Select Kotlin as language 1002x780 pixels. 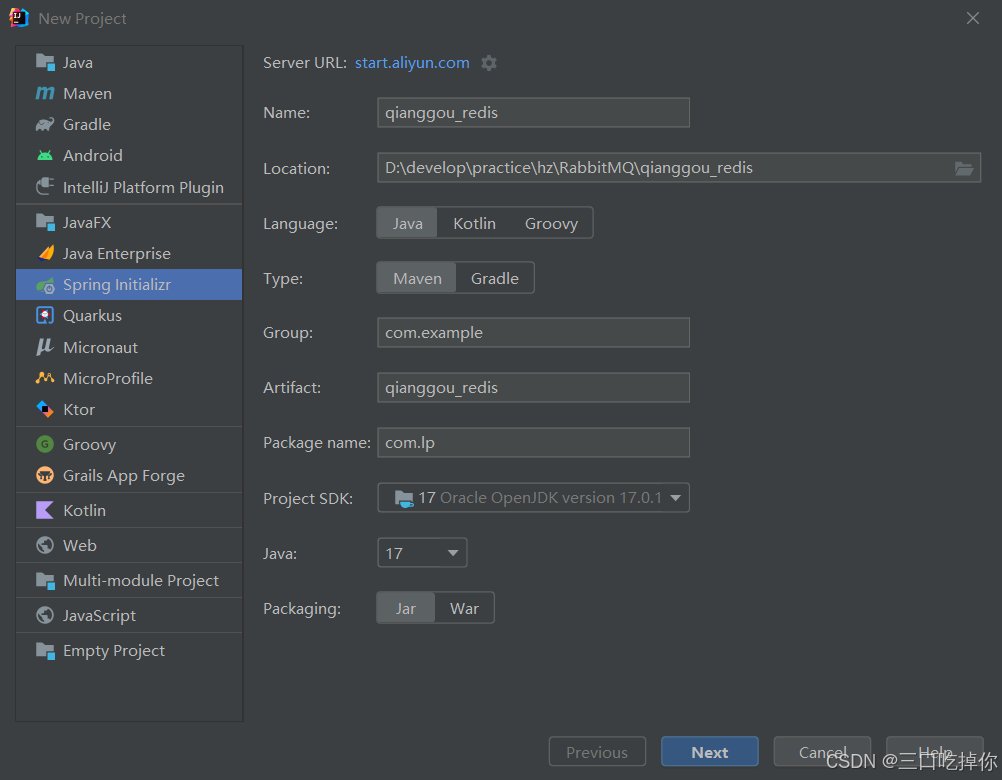pos(474,223)
